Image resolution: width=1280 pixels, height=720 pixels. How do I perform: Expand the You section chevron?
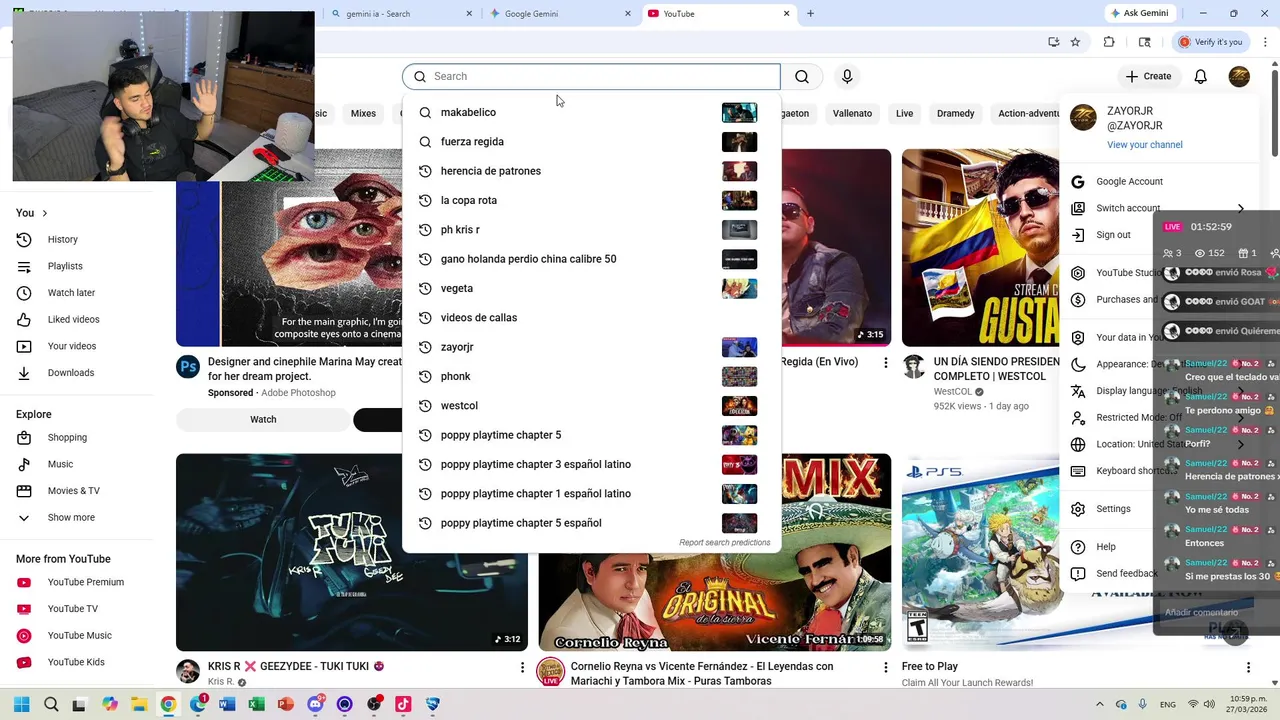tap(44, 213)
